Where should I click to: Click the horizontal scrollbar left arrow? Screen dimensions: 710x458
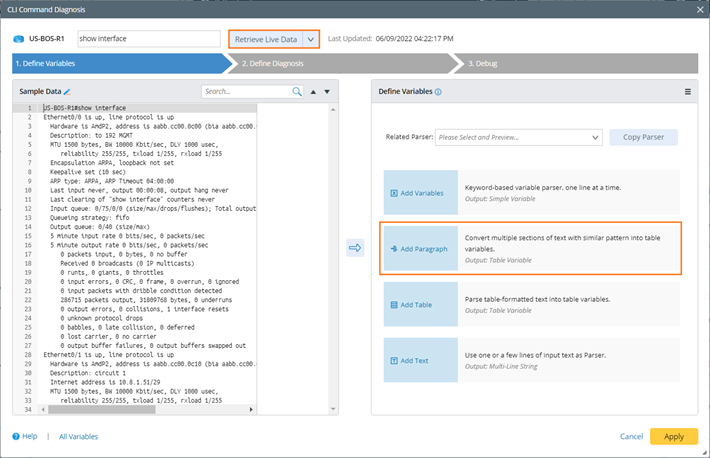coord(43,410)
